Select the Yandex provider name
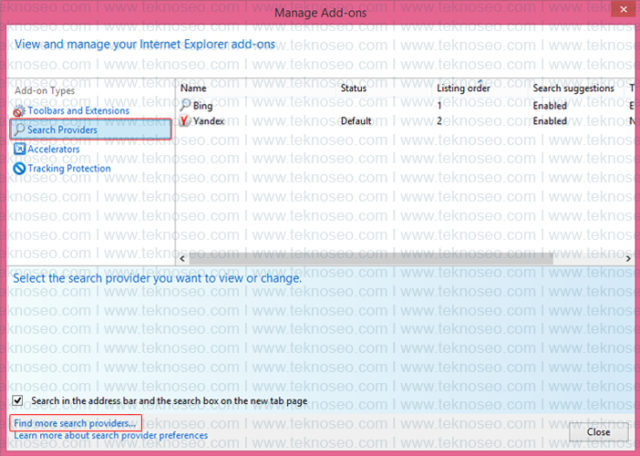This screenshot has width=640, height=456. click(x=209, y=121)
